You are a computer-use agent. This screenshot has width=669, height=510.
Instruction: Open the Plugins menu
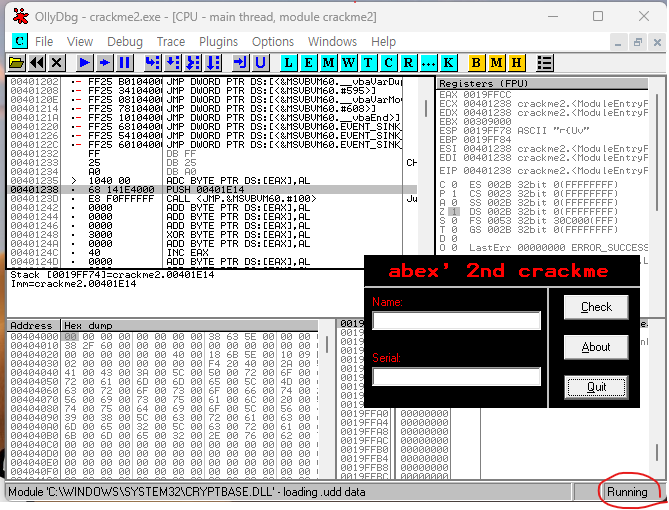pyautogui.click(x=218, y=42)
